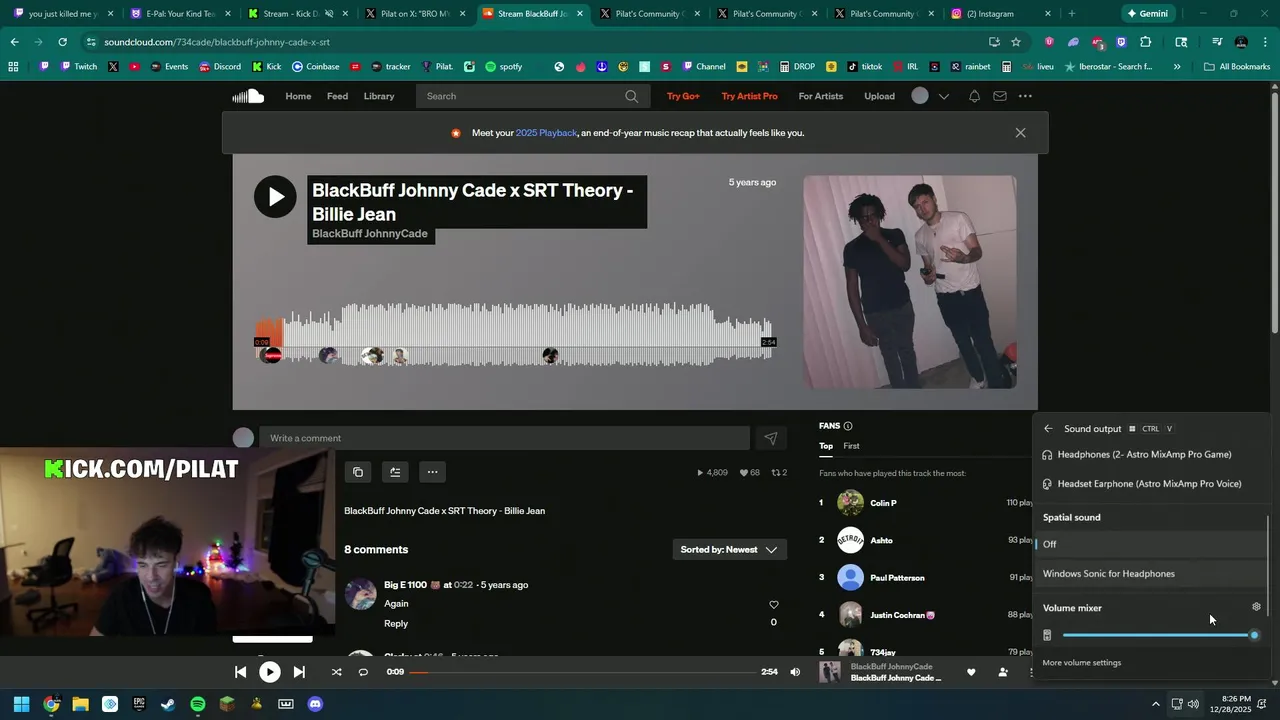Image resolution: width=1280 pixels, height=720 pixels.
Task: Click the search magnifier icon
Action: (x=631, y=96)
